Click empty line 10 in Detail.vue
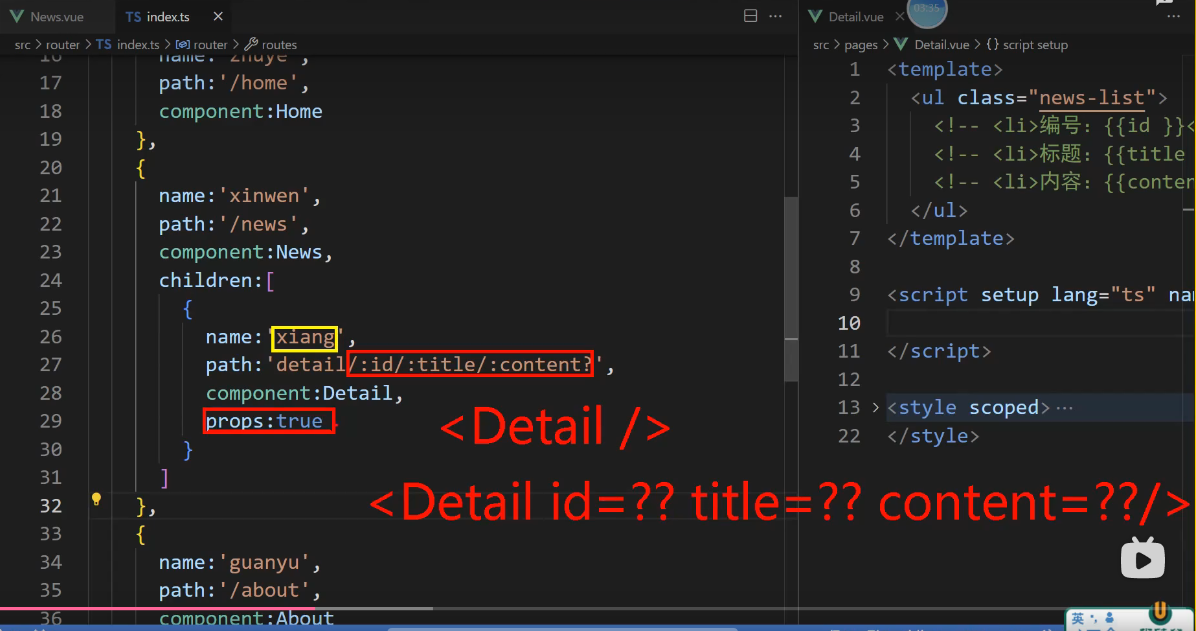This screenshot has height=631, width=1196. [x=1040, y=323]
